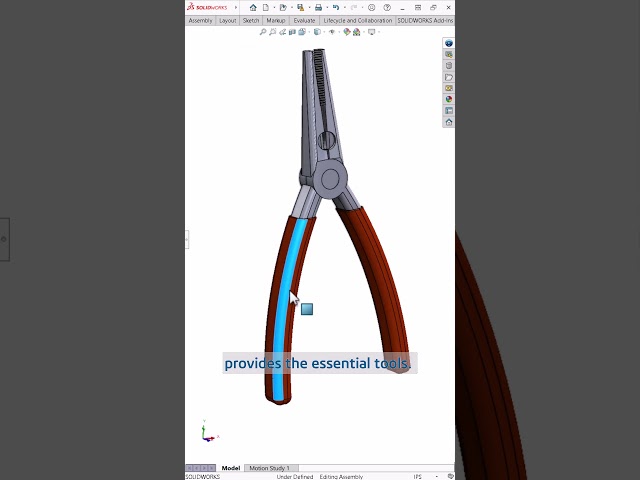This screenshot has height=480, width=640.
Task: Expand the Print dropdown arrow
Action: [x=327, y=7]
